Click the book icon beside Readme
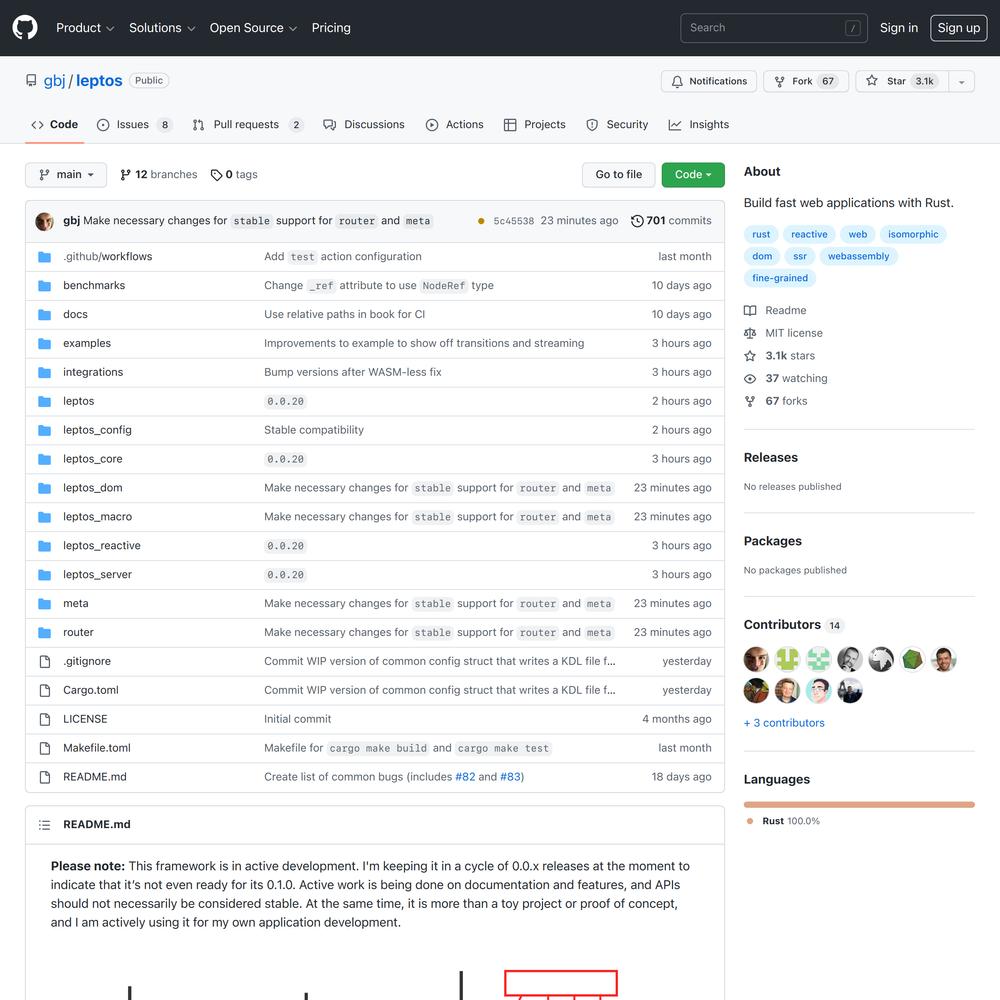Viewport: 1000px width, 1000px height. (750, 311)
